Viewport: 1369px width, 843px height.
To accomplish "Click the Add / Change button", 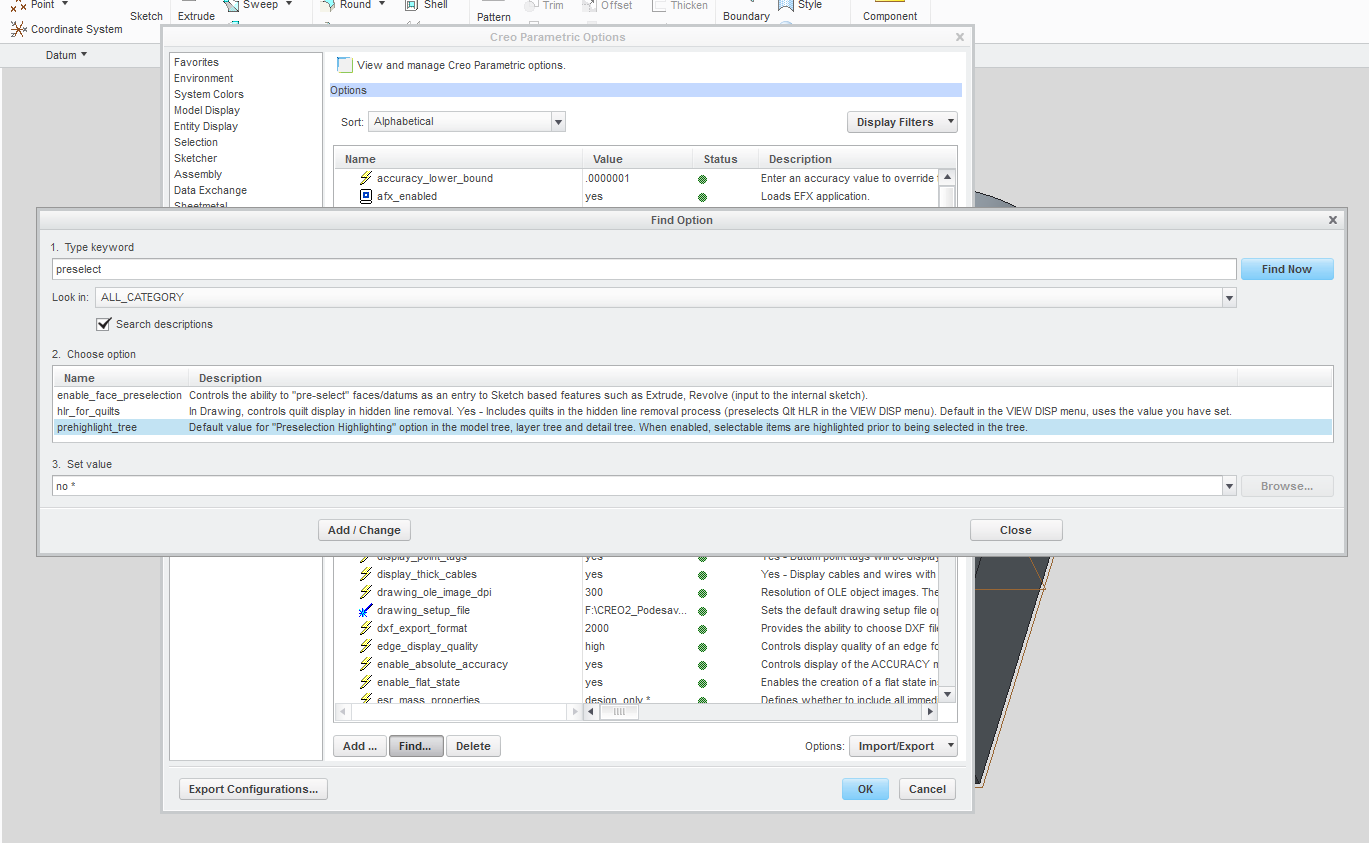I will (x=364, y=530).
